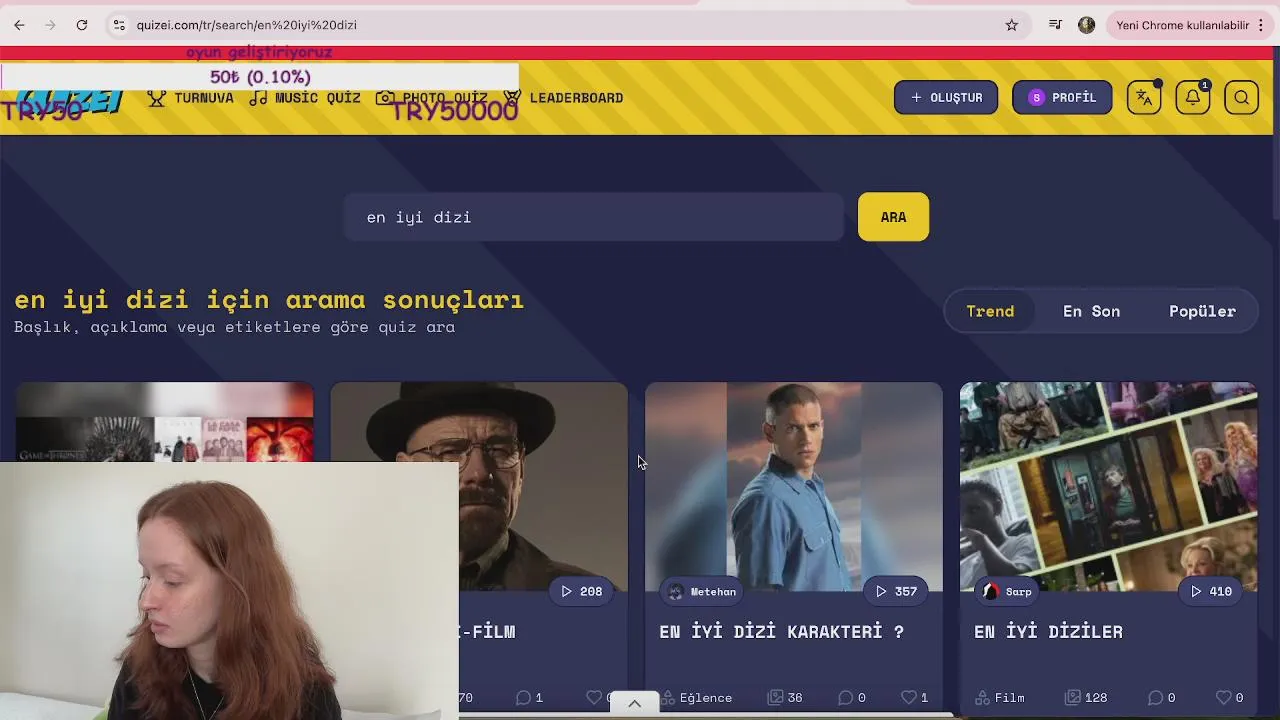The image size is (1280, 720).
Task: Click the 410 plays icon badge
Action: click(1211, 591)
